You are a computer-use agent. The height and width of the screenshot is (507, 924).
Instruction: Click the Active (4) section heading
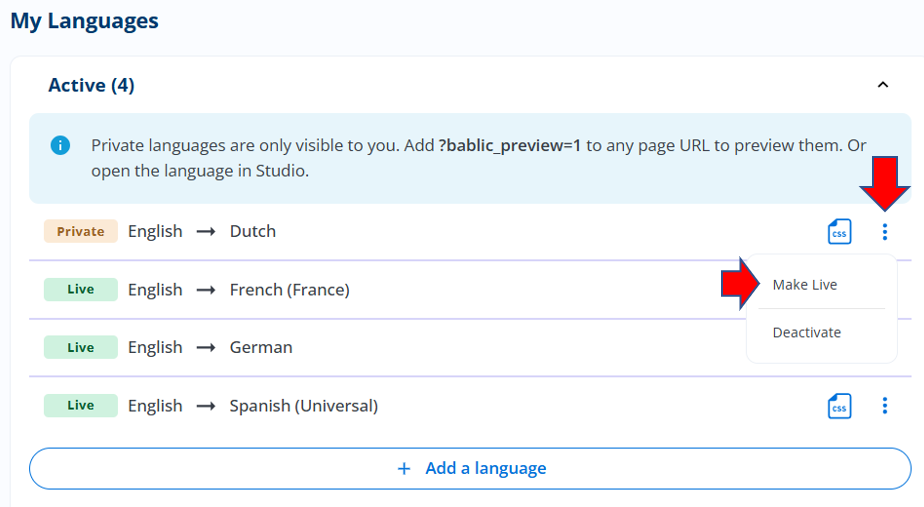91,85
